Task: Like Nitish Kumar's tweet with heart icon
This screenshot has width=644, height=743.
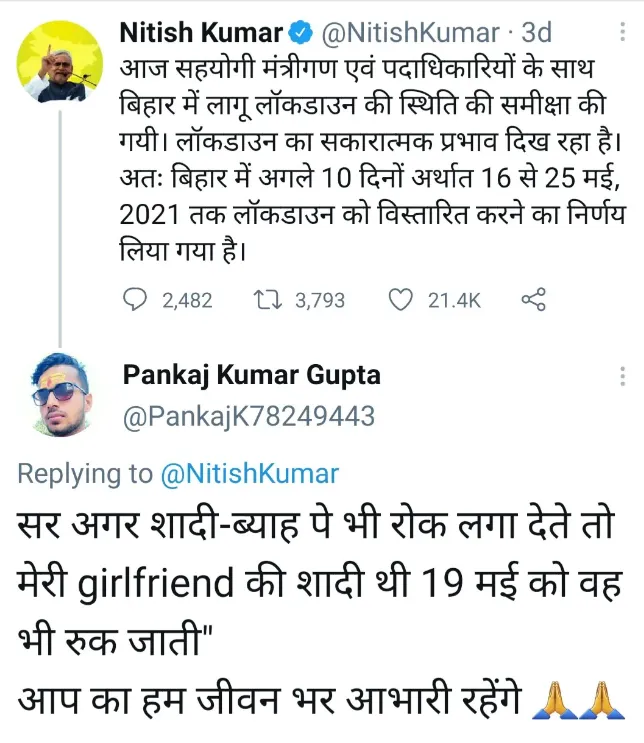Action: click(401, 300)
